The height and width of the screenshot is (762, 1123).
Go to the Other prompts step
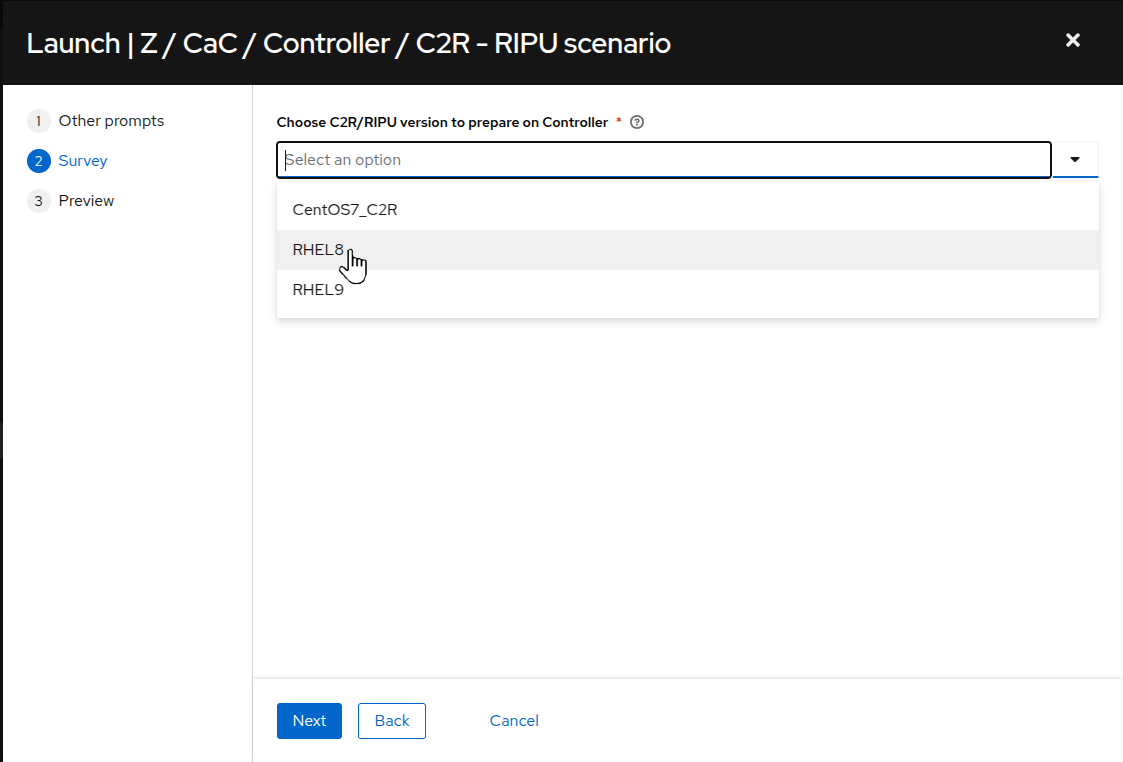(x=96, y=121)
